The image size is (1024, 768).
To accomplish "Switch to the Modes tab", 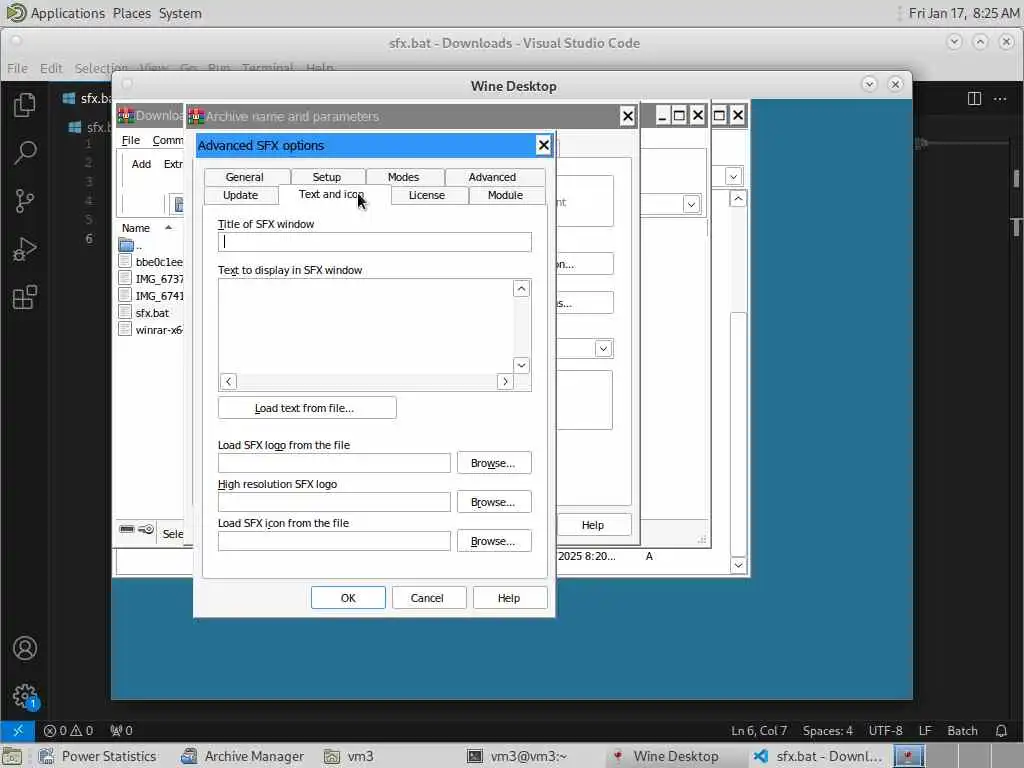I will [x=403, y=177].
